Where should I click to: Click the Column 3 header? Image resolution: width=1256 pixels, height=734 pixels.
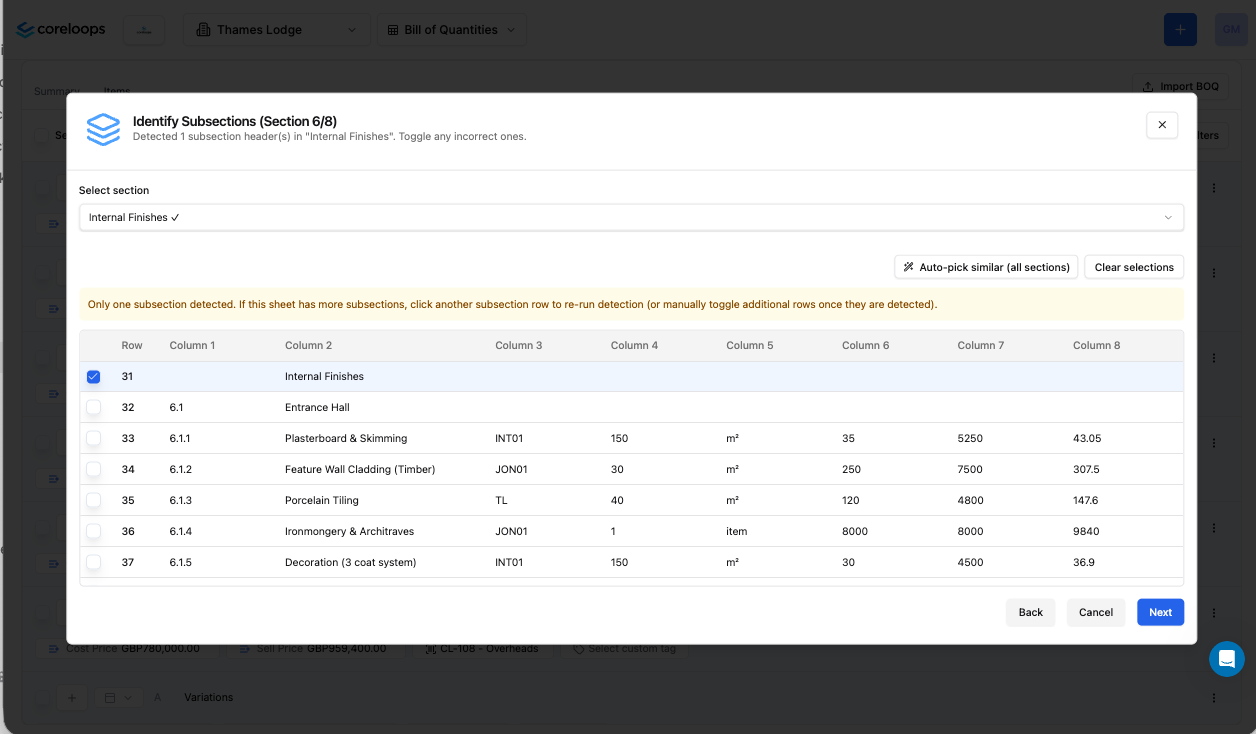coord(519,346)
